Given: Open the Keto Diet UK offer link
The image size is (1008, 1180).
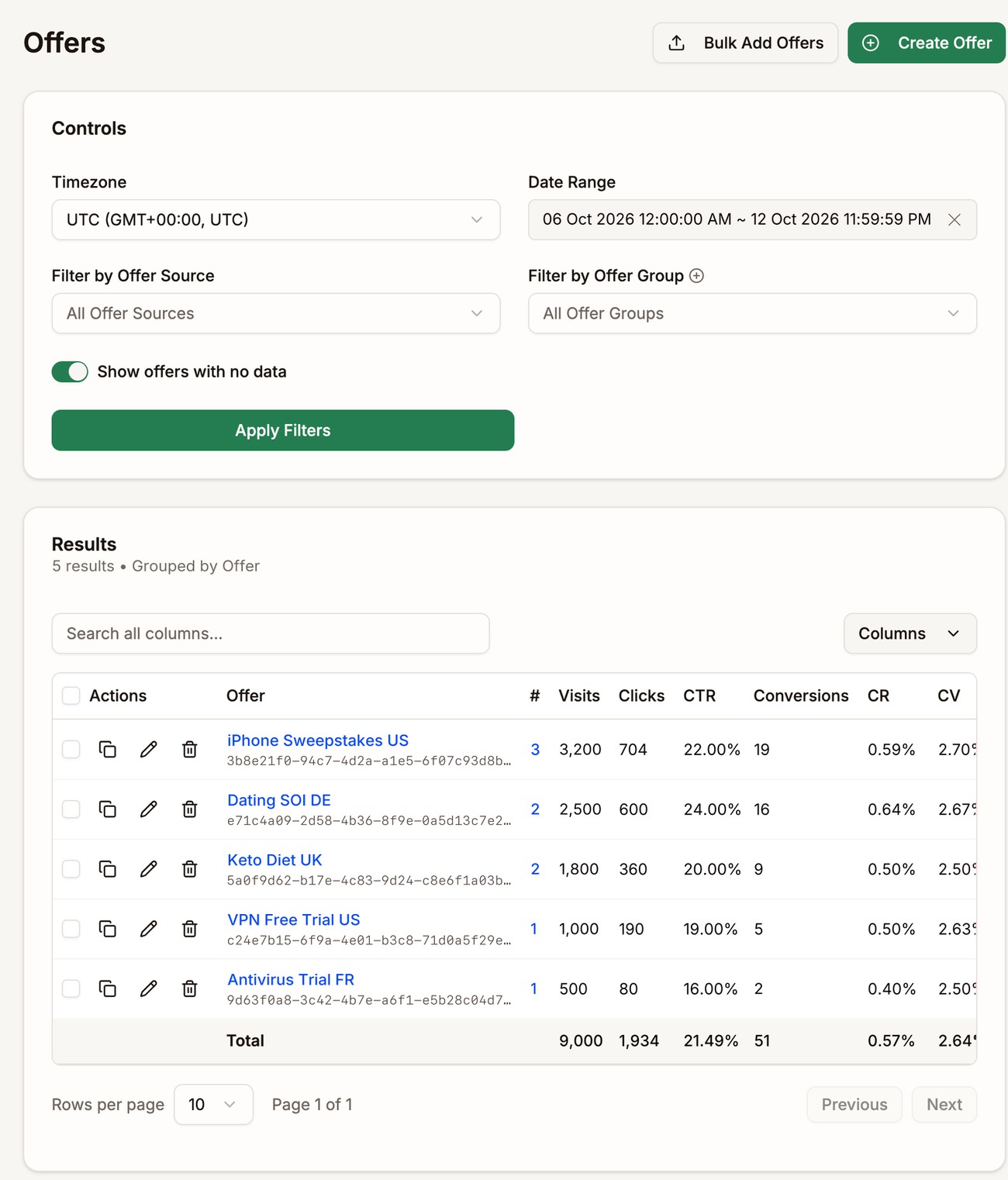Looking at the screenshot, I should (x=274, y=860).
